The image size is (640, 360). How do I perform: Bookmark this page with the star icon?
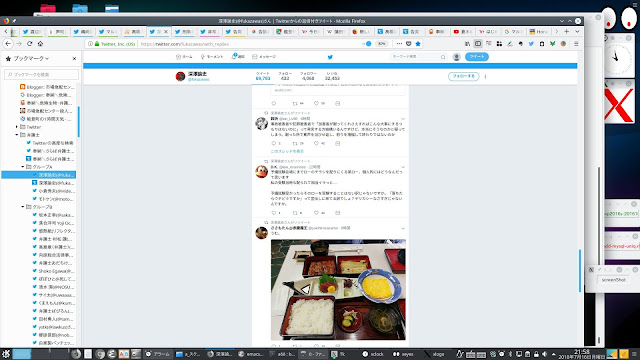point(418,44)
